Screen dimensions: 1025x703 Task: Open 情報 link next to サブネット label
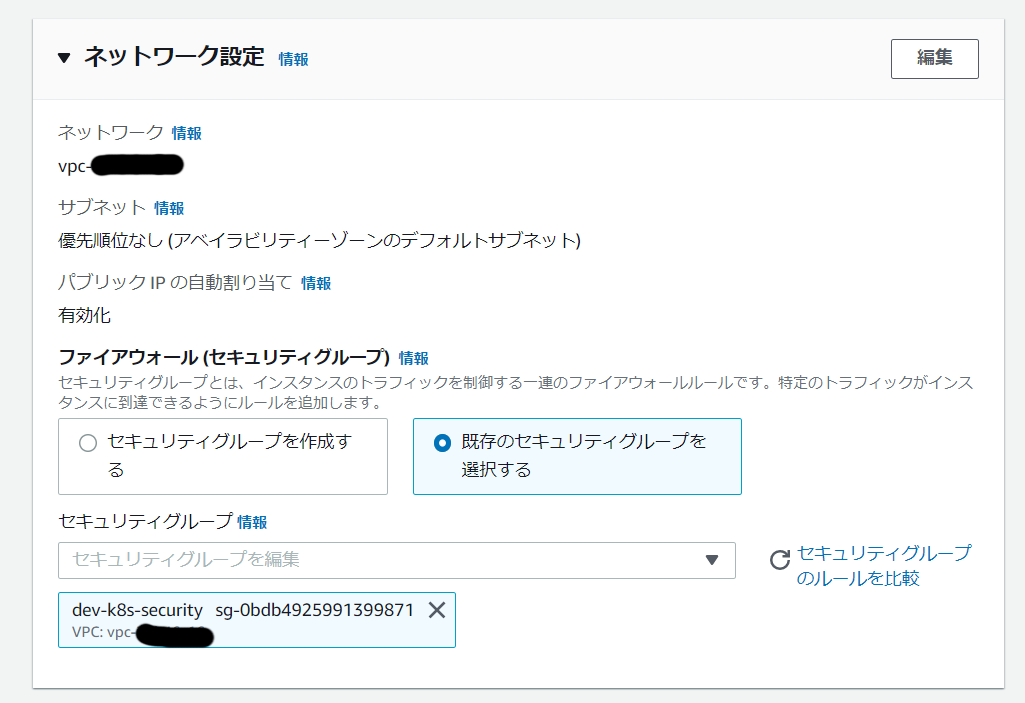169,208
